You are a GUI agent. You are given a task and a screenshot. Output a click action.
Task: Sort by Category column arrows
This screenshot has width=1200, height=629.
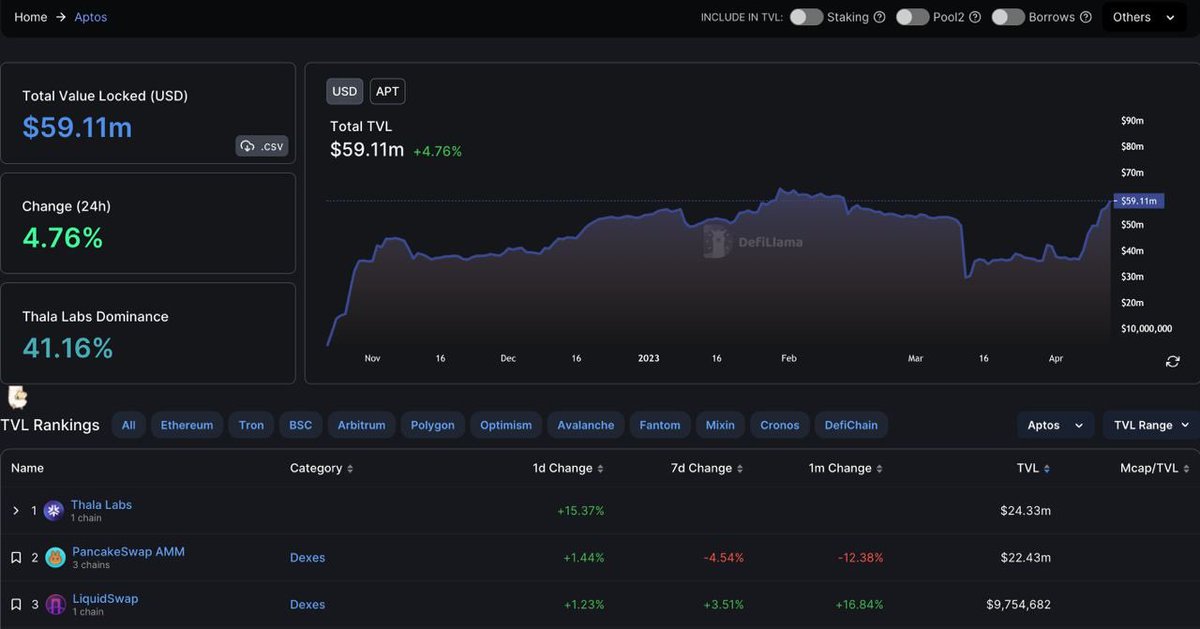350,469
